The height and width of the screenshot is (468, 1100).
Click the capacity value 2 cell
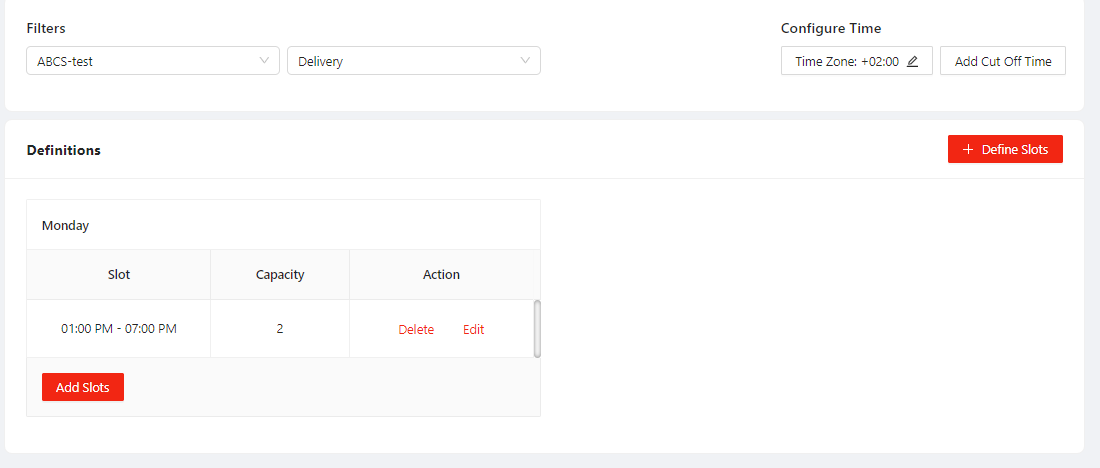(x=280, y=328)
